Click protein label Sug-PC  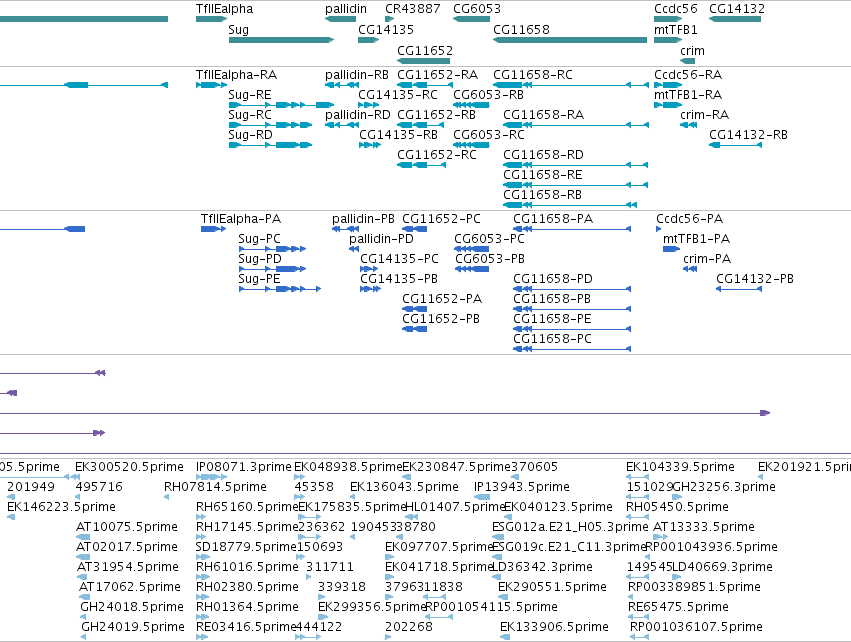point(259,239)
